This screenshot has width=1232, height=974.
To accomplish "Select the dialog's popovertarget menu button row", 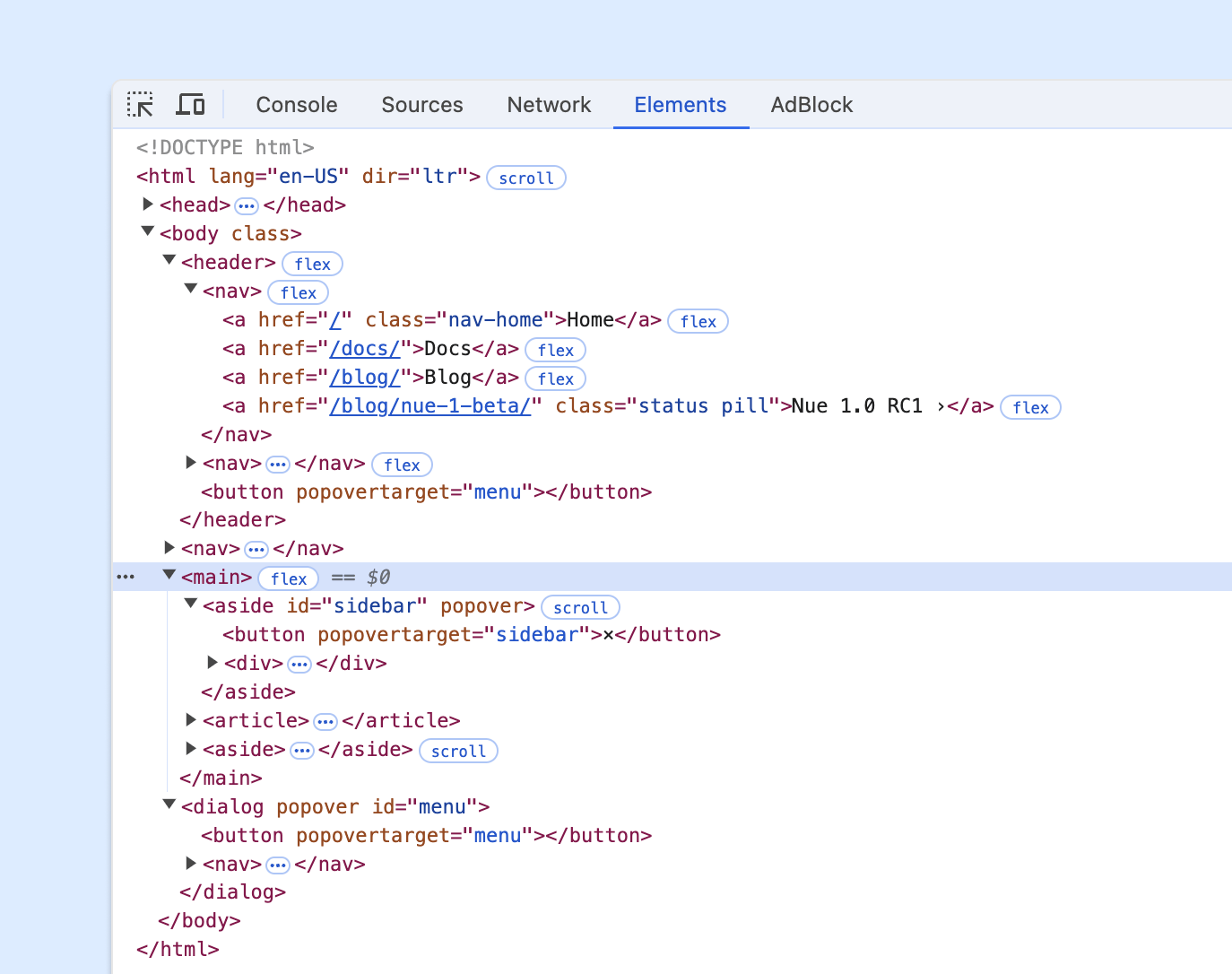I will pos(426,835).
